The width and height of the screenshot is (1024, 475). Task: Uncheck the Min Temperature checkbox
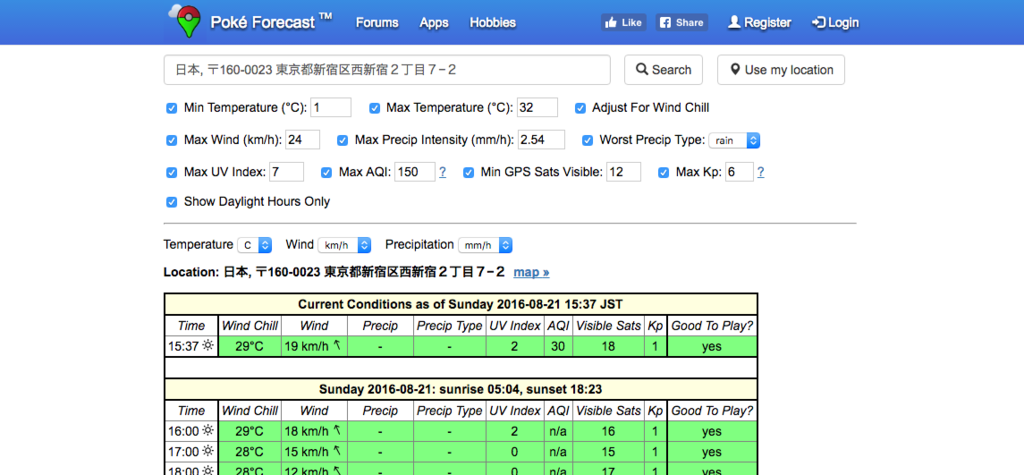(x=172, y=108)
